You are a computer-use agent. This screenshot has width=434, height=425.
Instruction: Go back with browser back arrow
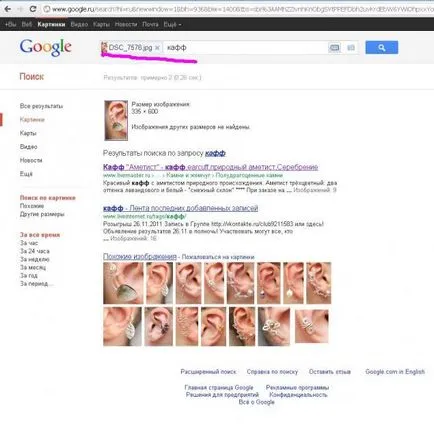pyautogui.click(x=7, y=9)
